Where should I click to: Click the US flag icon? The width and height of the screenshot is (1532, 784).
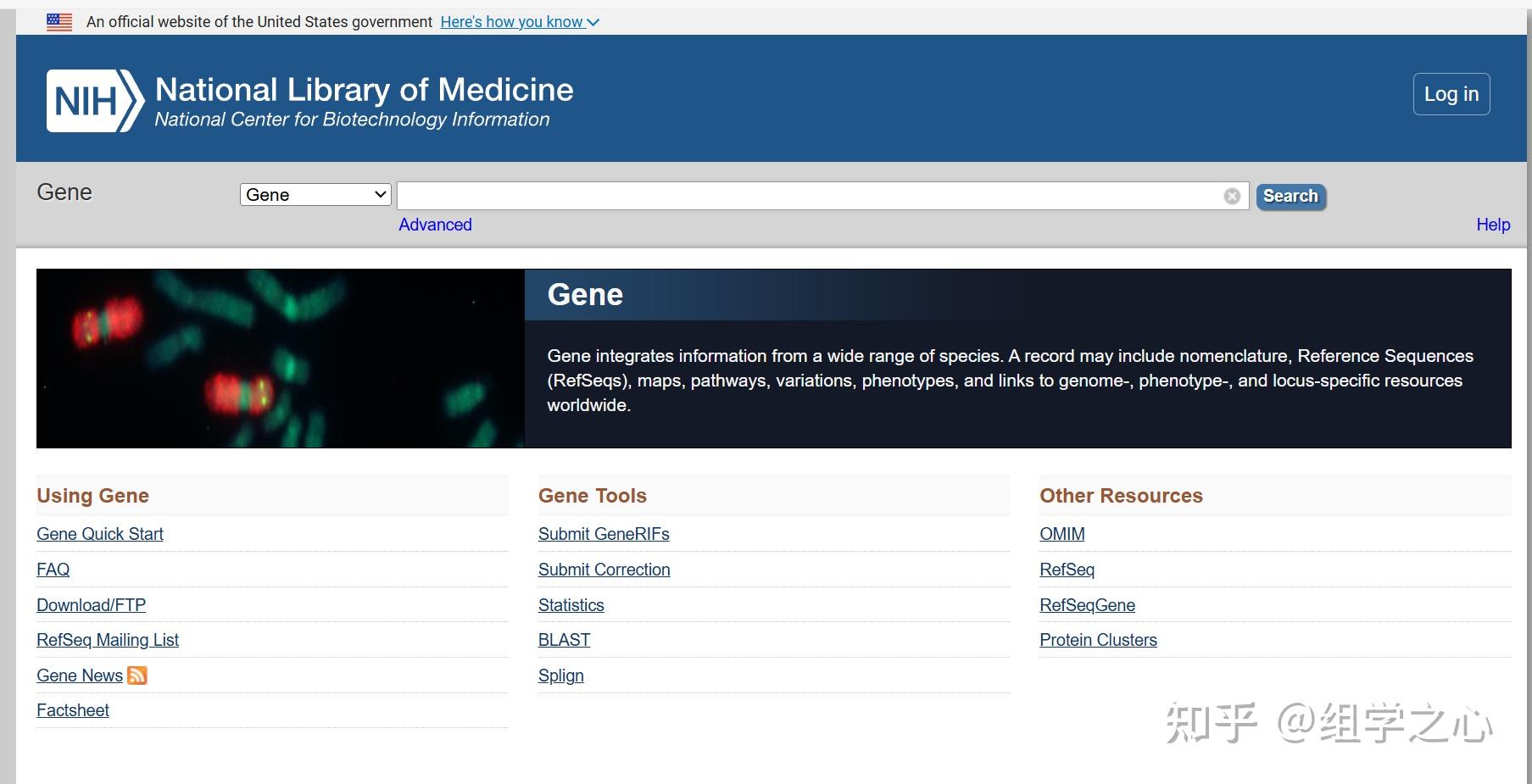(59, 22)
